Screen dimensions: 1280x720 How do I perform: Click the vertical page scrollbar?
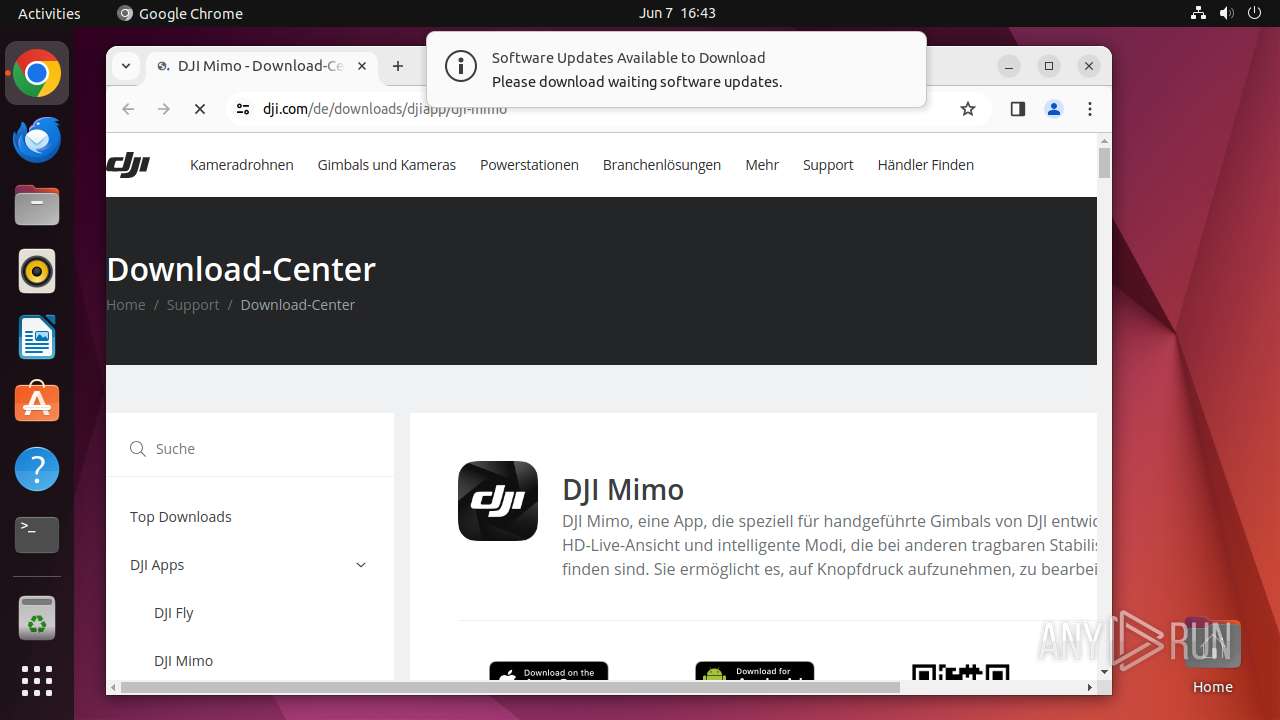[1104, 163]
